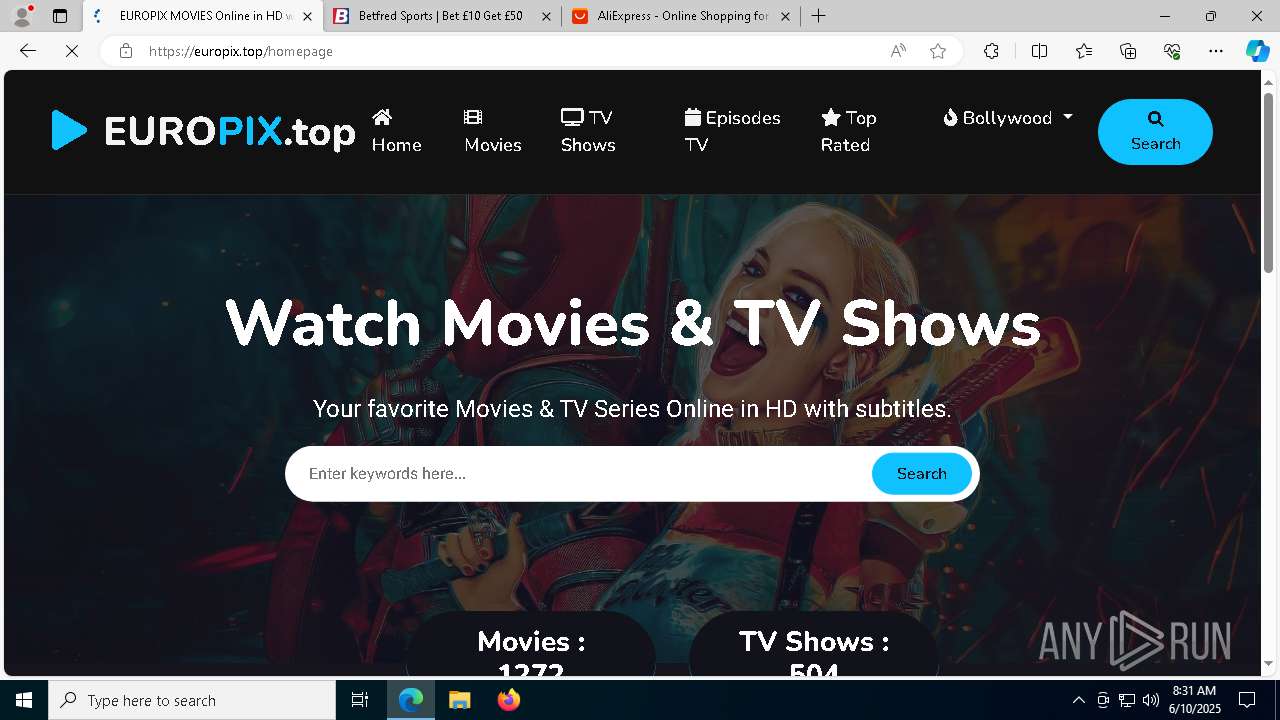This screenshot has width=1280, height=720.
Task: Show hidden system tray icons
Action: [1078, 700]
